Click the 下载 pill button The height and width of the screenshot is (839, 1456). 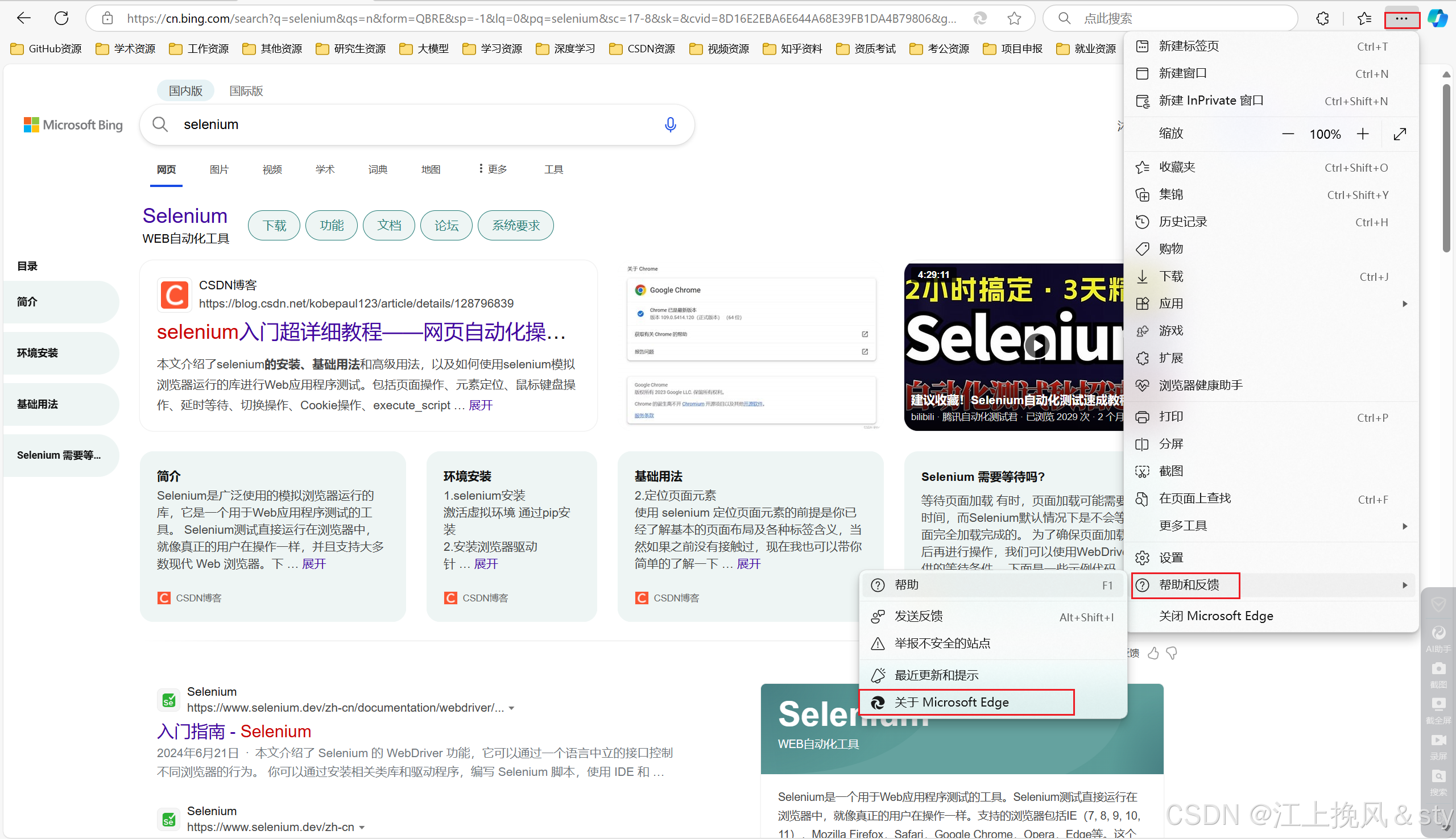point(274,225)
